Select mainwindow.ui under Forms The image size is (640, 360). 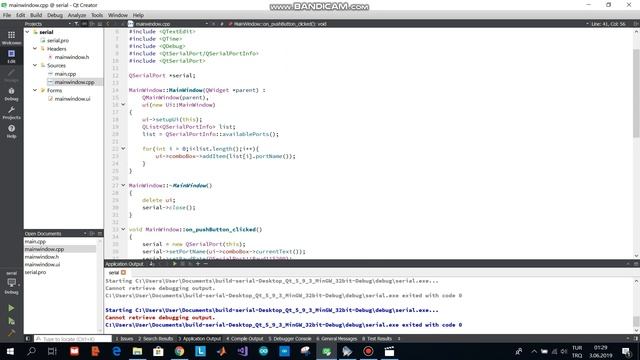point(73,99)
